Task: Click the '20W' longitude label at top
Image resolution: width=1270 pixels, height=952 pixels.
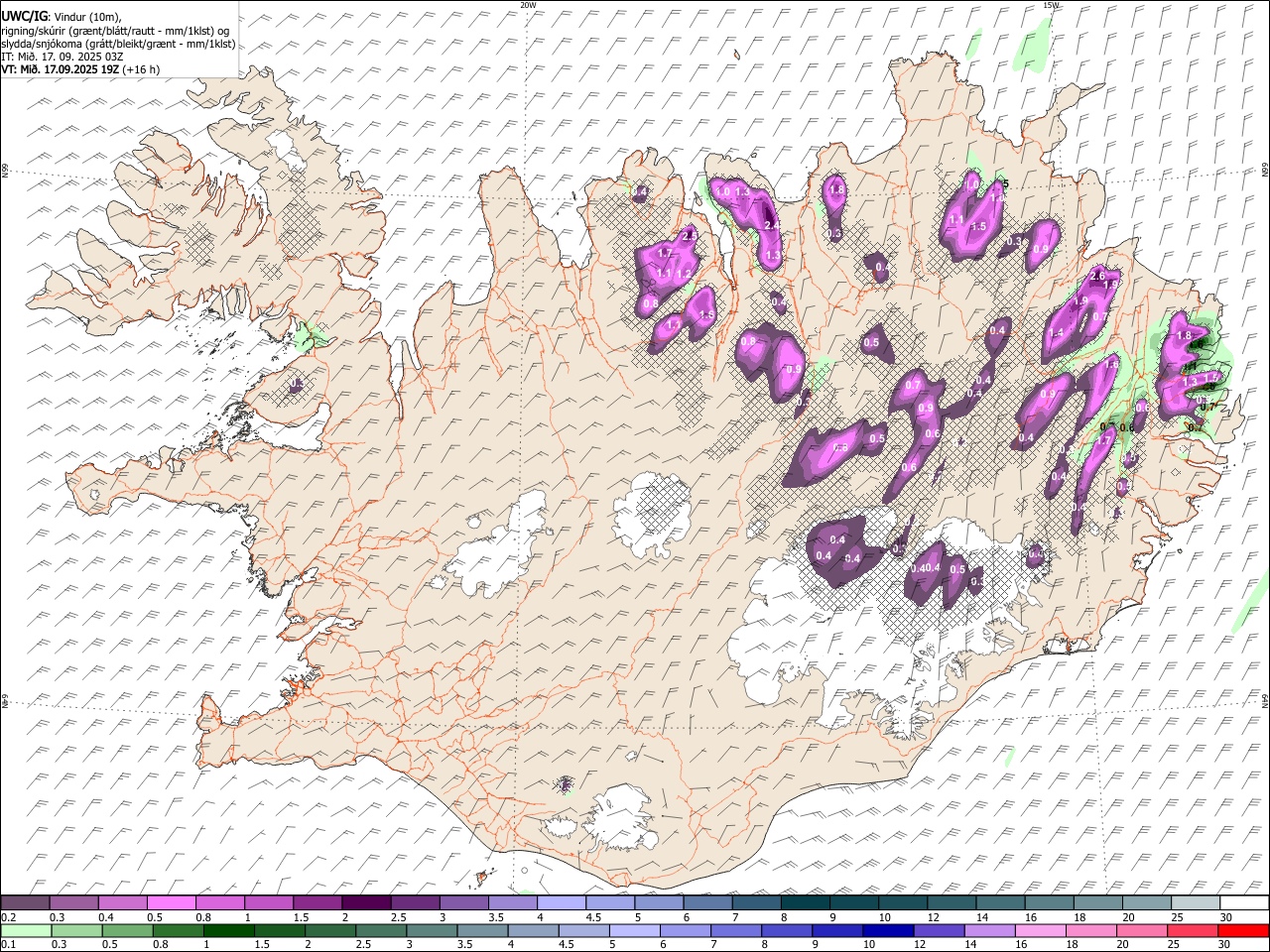Action: click(x=528, y=5)
